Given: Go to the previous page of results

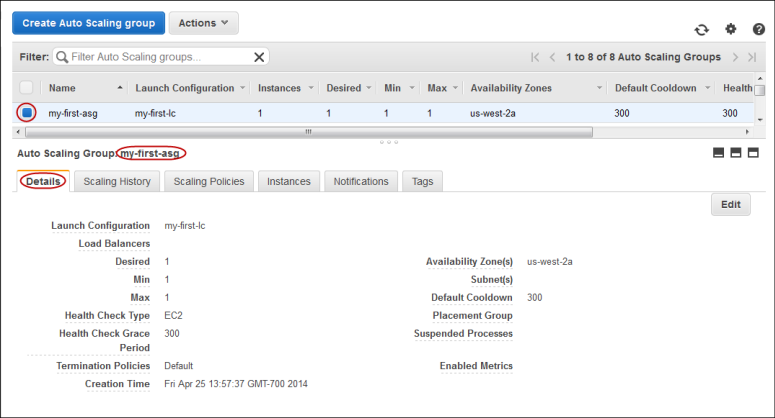Looking at the screenshot, I should [553, 58].
